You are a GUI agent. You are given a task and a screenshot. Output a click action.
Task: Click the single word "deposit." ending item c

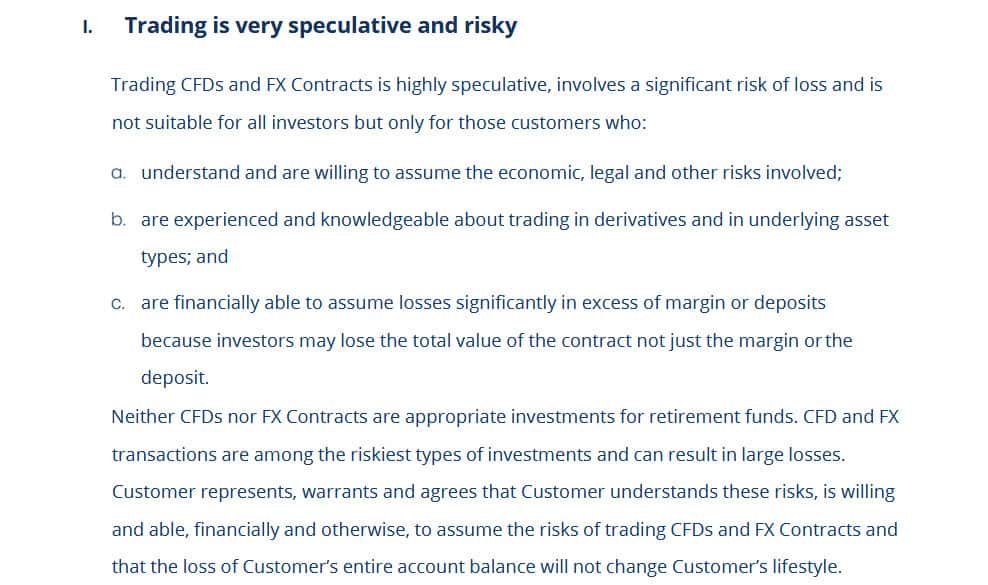[175, 378]
